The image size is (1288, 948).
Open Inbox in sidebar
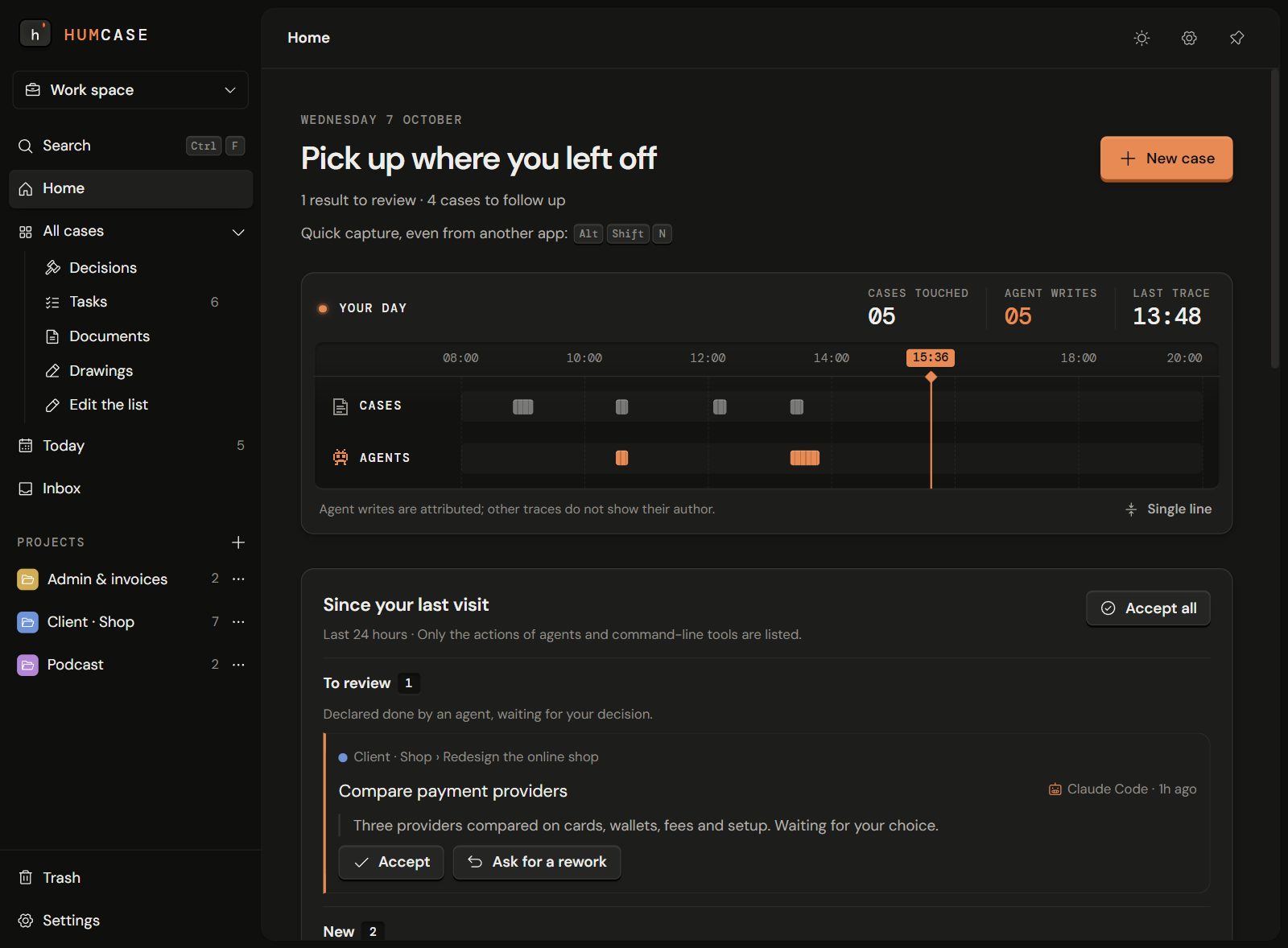(x=130, y=488)
